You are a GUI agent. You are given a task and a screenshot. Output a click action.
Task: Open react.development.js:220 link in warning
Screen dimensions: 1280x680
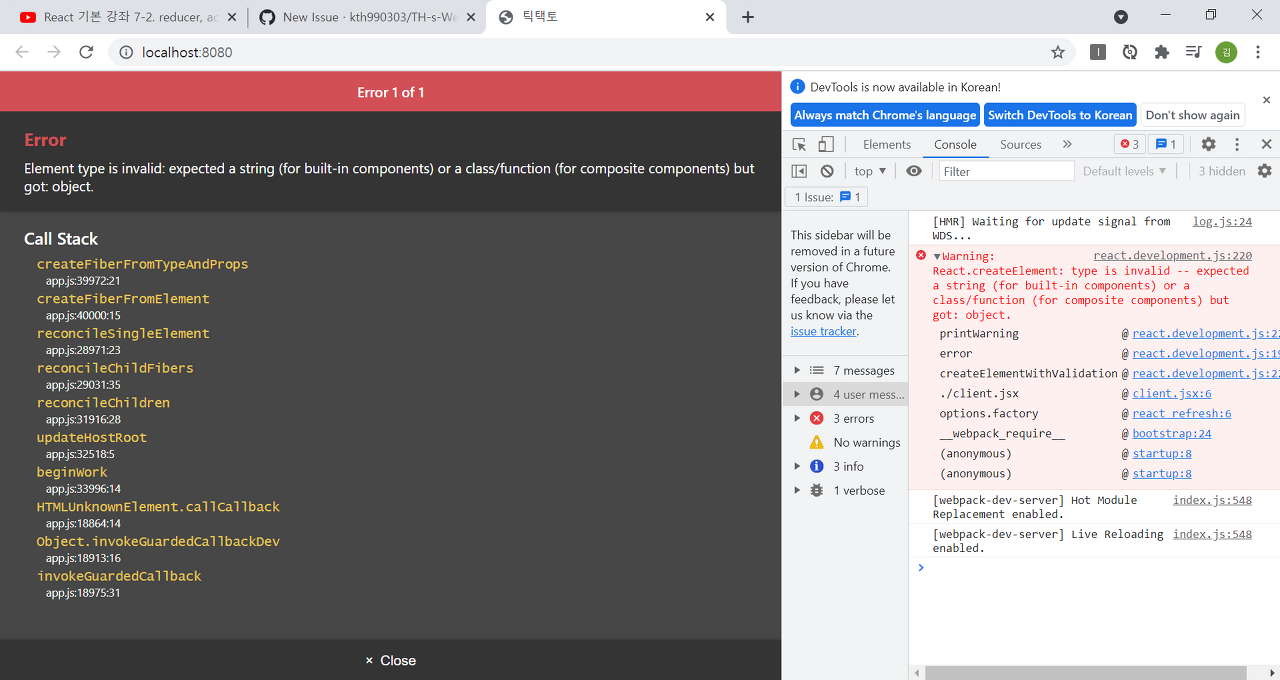[x=1172, y=255]
